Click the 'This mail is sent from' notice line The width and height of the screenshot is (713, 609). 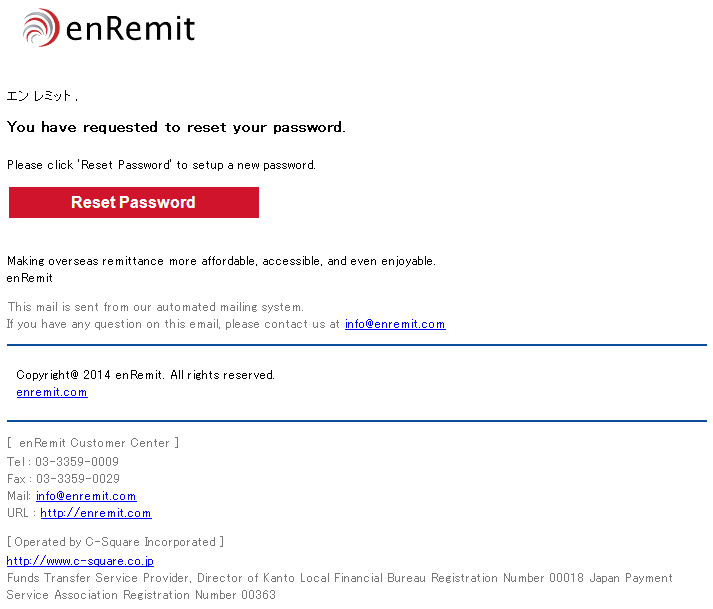(x=155, y=307)
